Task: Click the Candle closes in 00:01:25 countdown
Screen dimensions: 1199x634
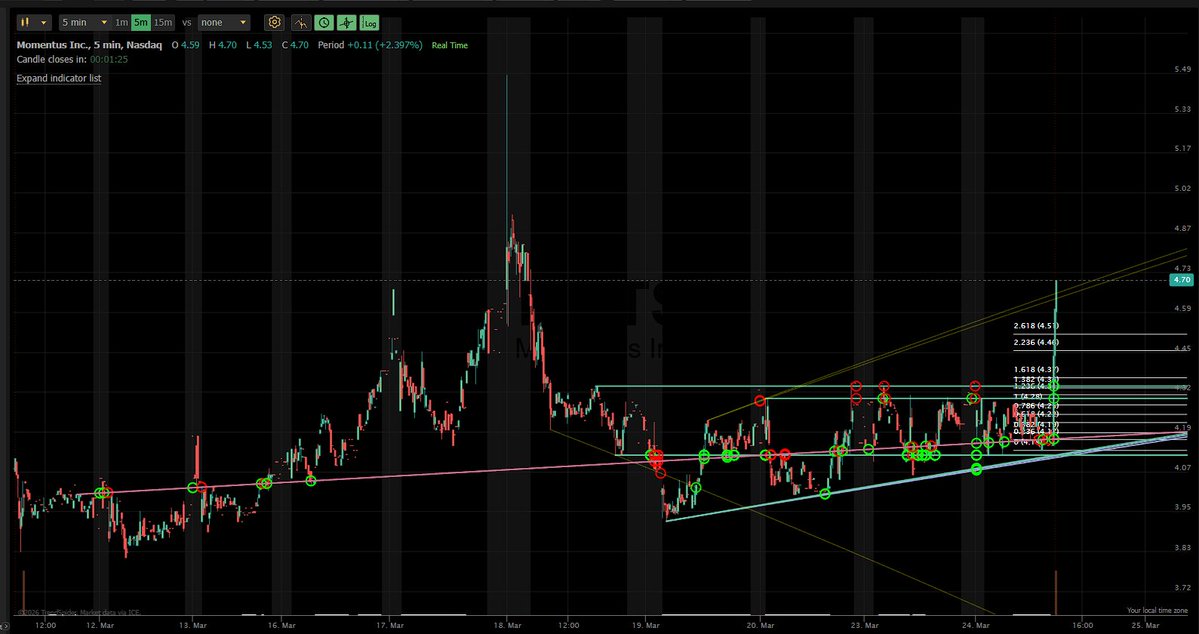Action: [72, 59]
